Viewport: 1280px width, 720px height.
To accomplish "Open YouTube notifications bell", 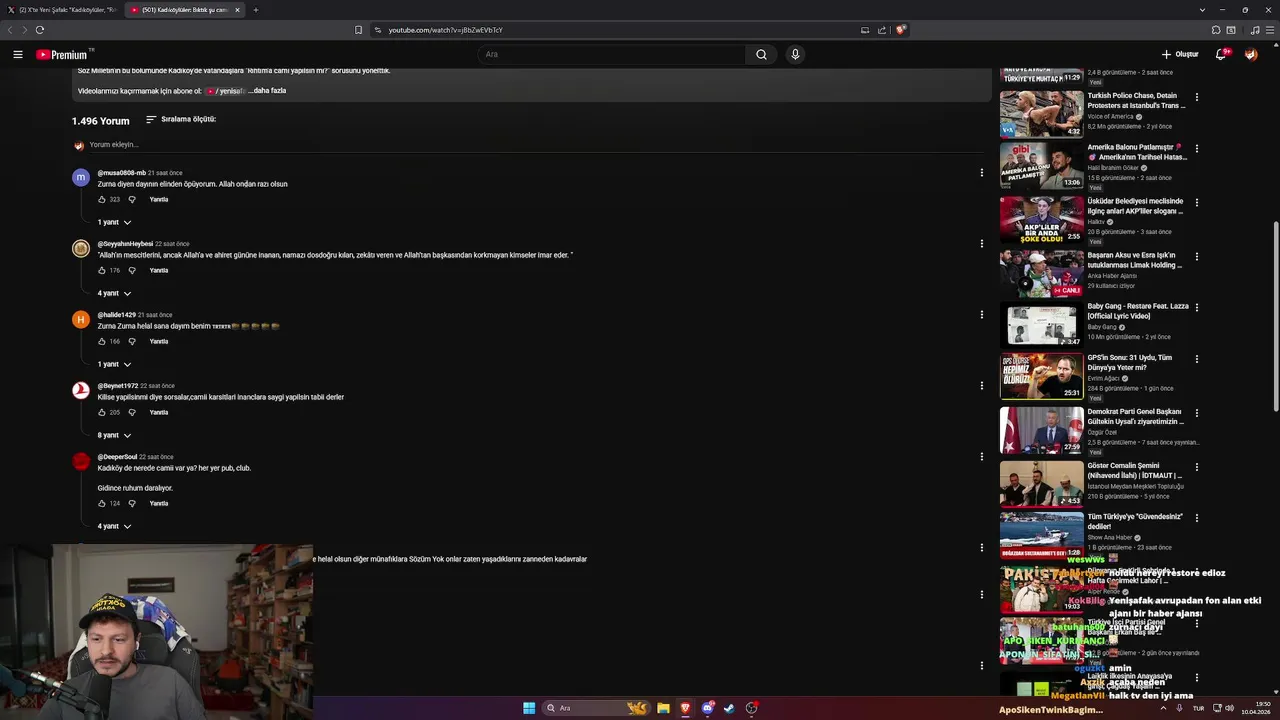I will pos(1221,54).
